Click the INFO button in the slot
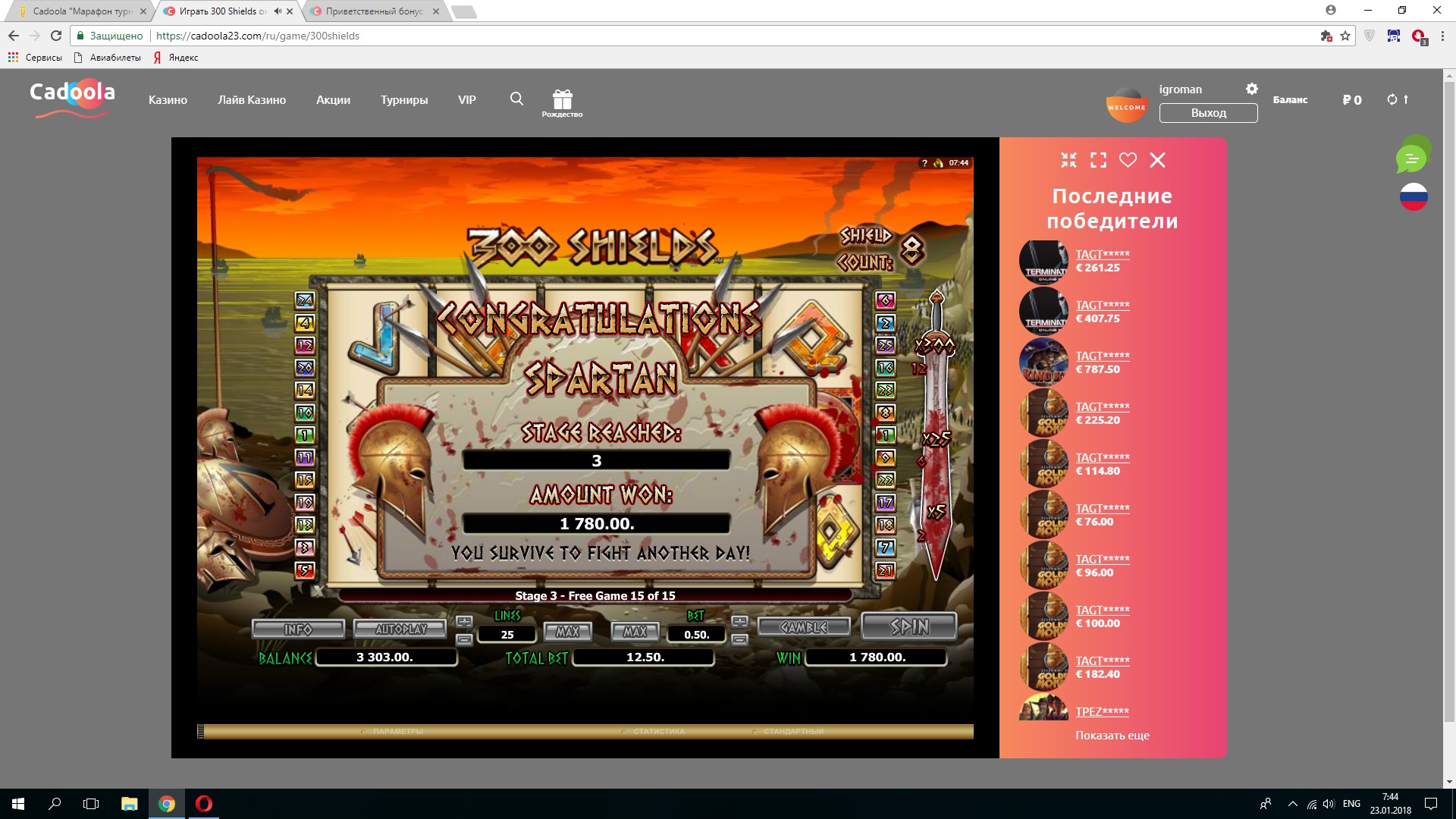1456x819 pixels. (298, 629)
